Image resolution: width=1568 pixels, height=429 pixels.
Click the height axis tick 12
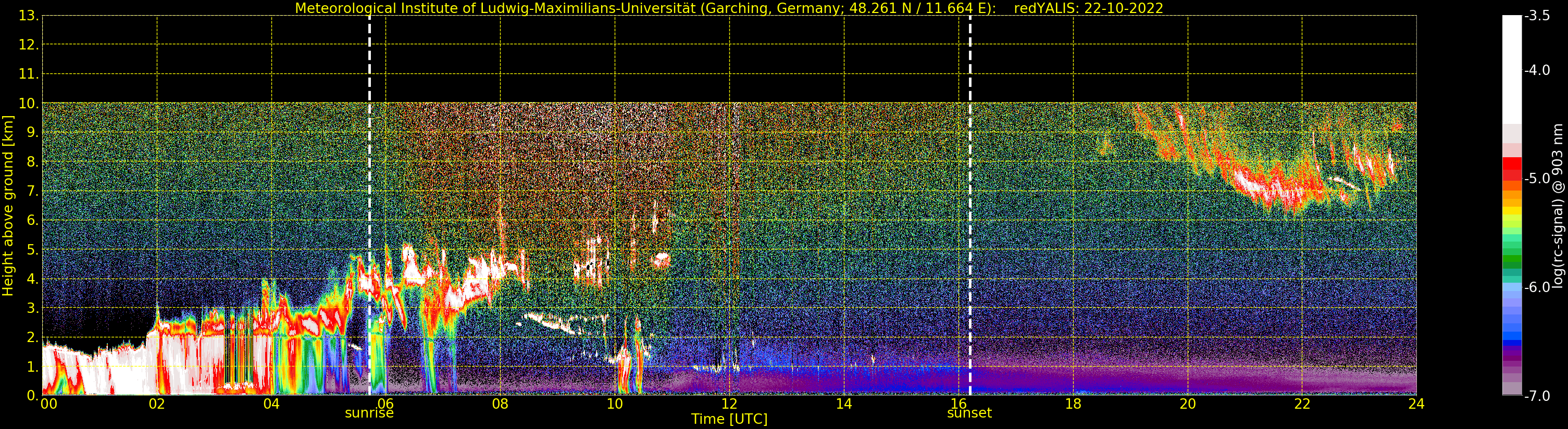click(x=28, y=45)
